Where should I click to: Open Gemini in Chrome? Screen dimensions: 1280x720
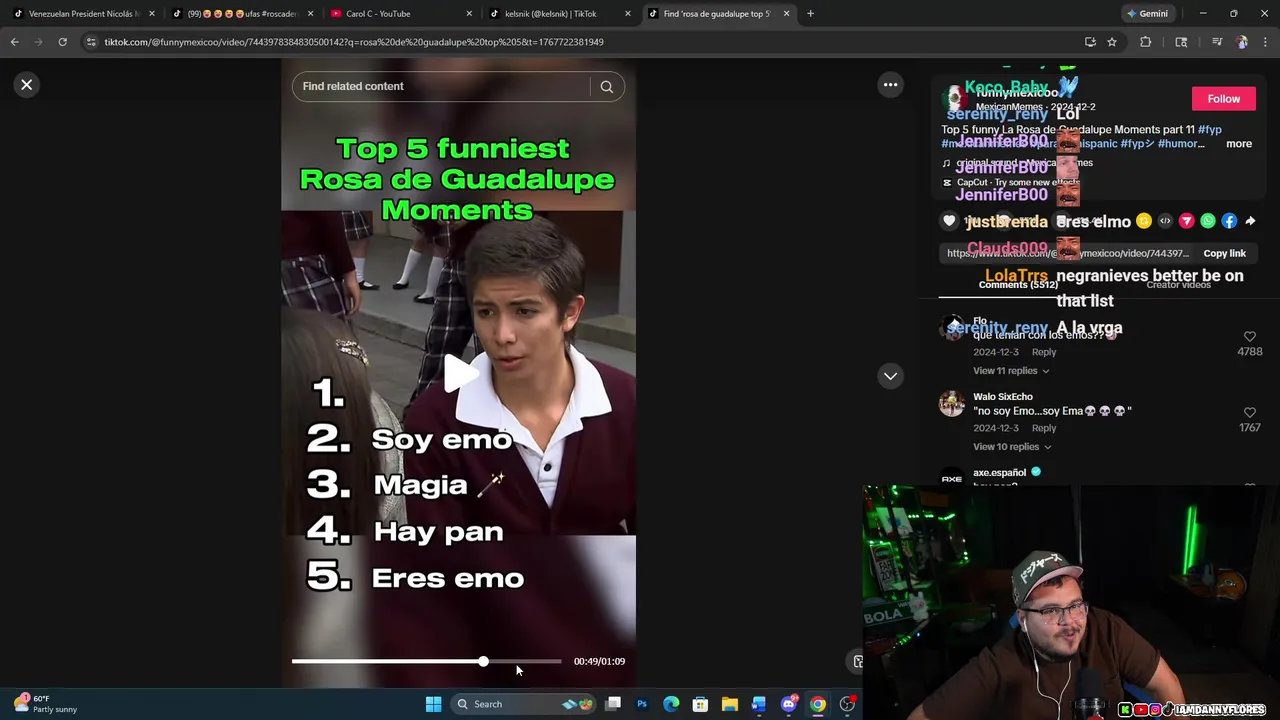(1147, 14)
